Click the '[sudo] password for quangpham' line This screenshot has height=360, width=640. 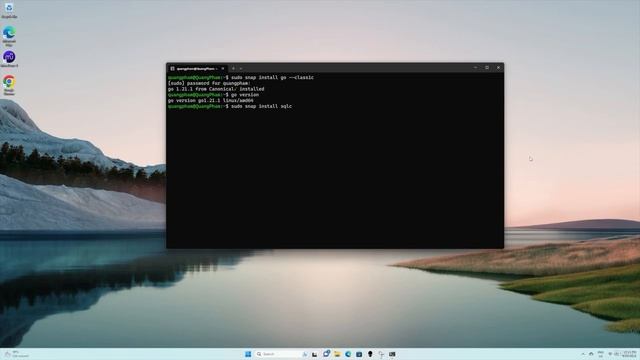coord(209,83)
